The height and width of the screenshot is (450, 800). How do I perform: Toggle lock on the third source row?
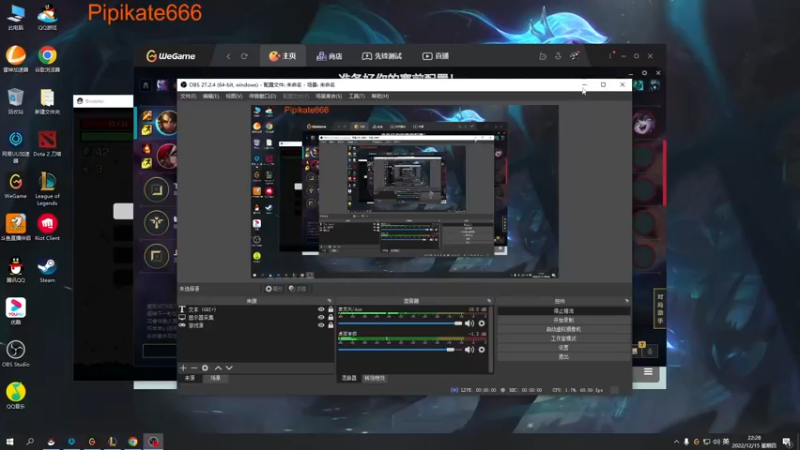click(x=331, y=325)
